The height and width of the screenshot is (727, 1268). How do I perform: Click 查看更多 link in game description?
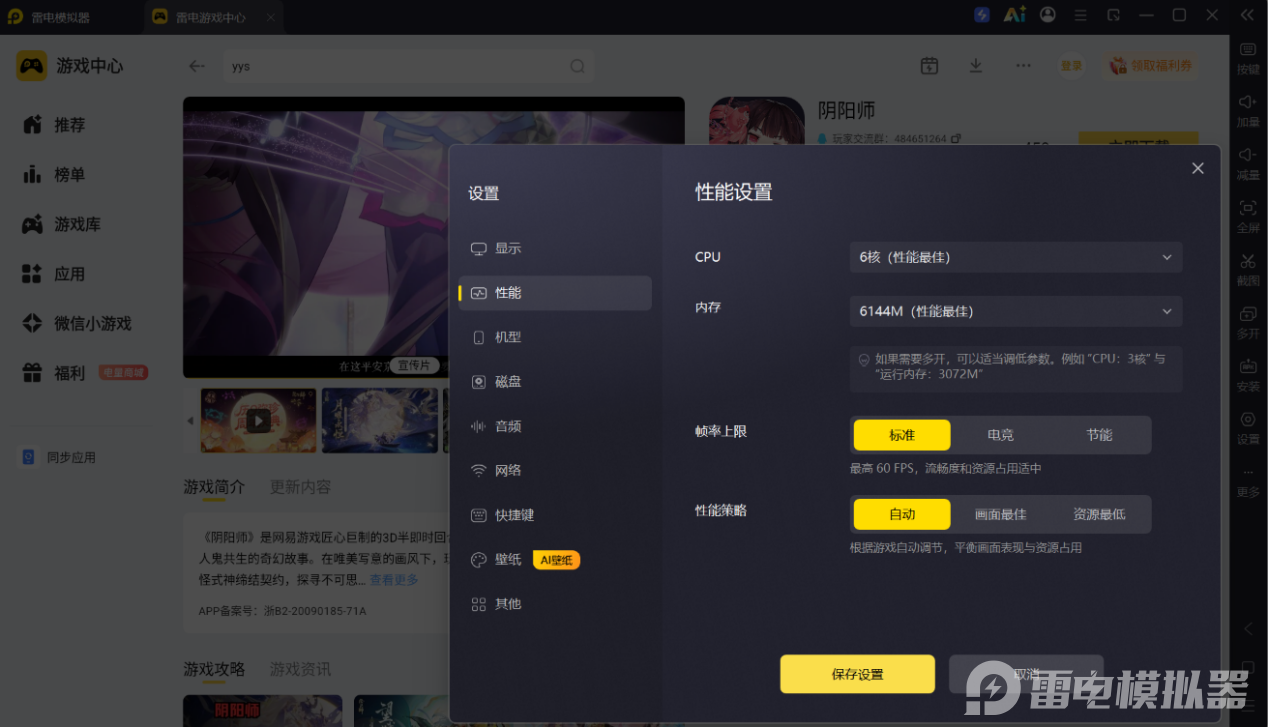[394, 580]
